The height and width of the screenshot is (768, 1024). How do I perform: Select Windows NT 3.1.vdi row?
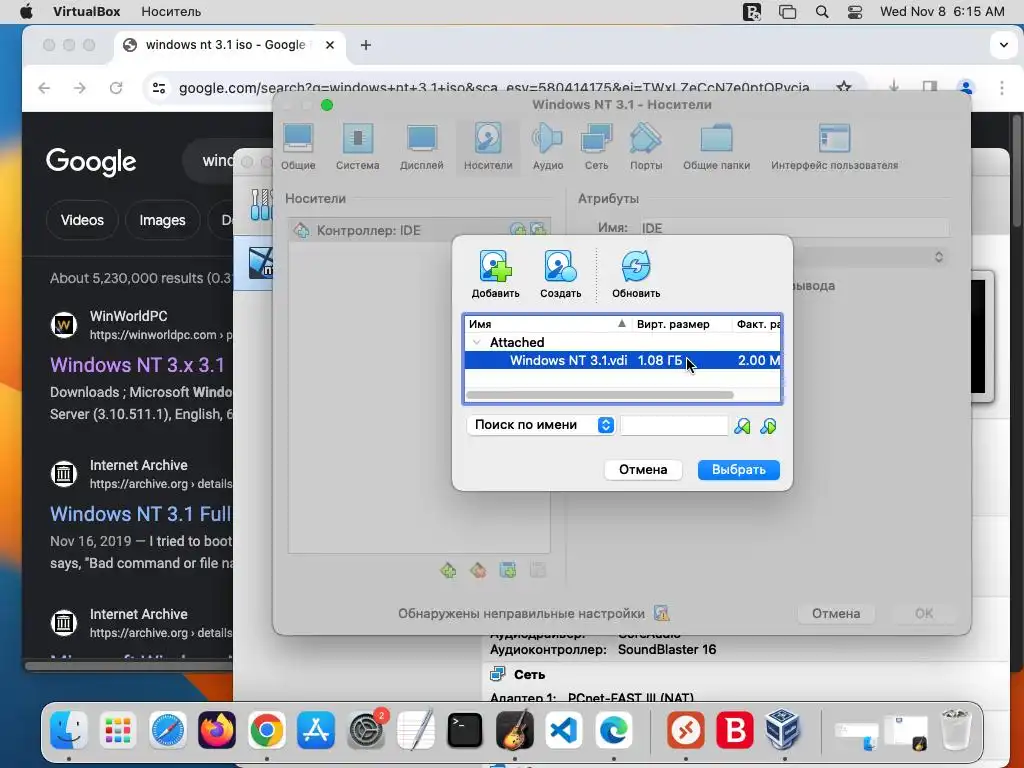tap(622, 360)
